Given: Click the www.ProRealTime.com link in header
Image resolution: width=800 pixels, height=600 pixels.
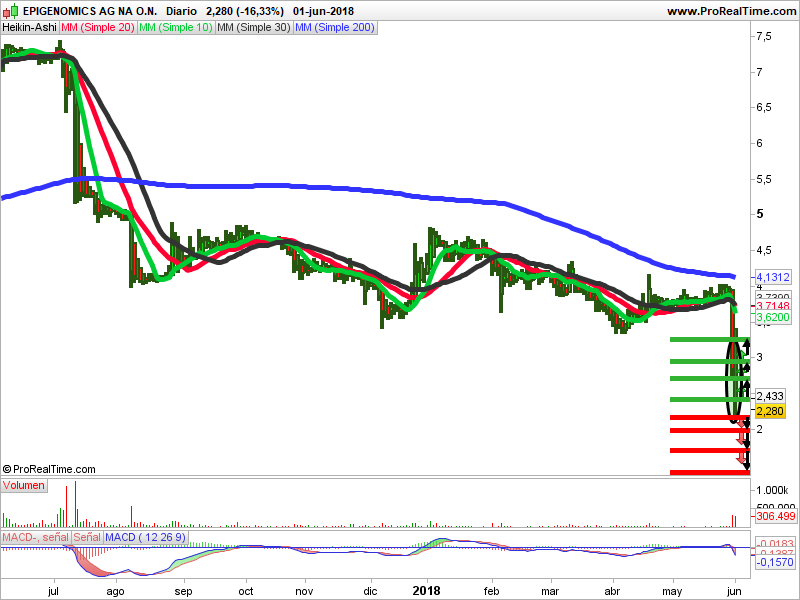Looking at the screenshot, I should click(x=731, y=11).
